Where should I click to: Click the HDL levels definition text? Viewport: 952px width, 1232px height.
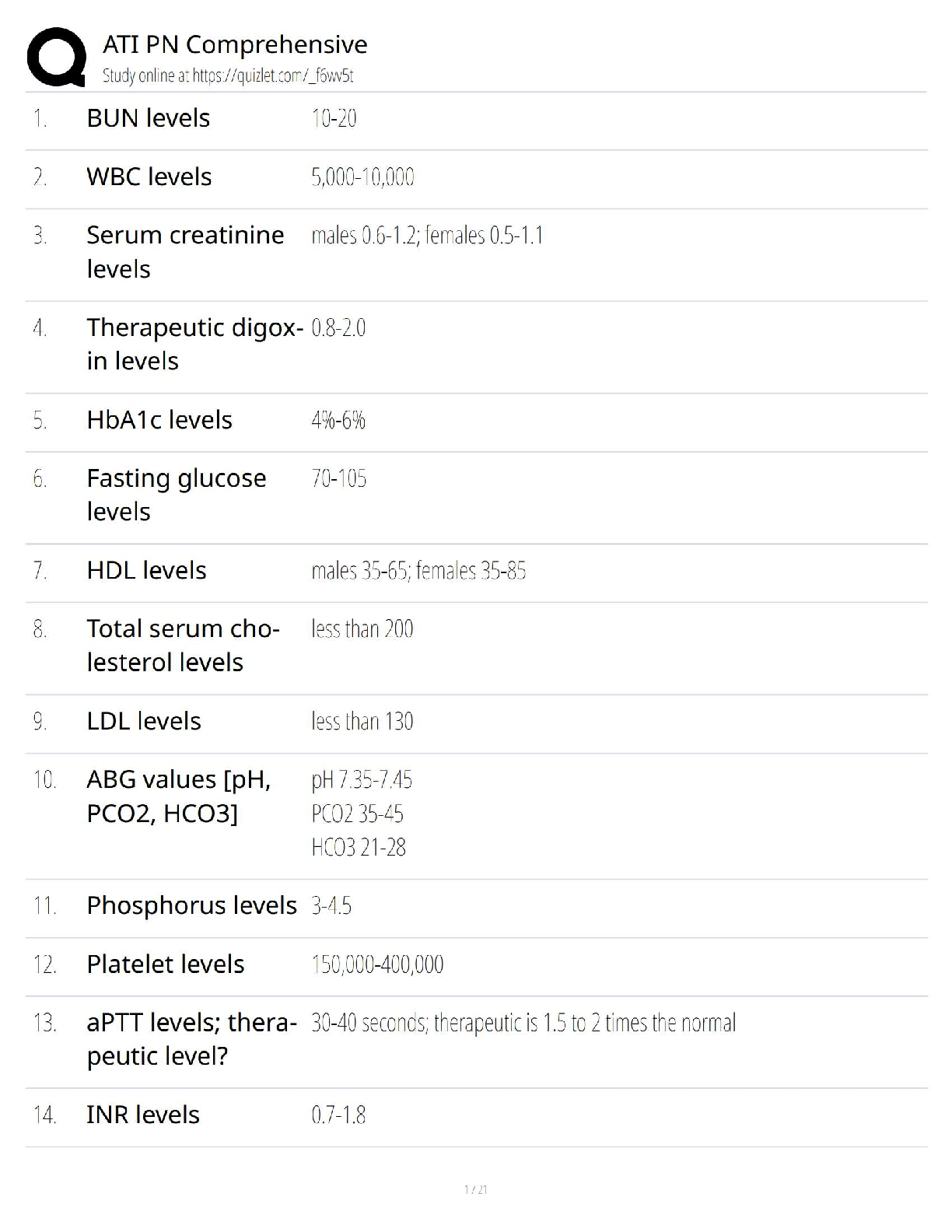[418, 571]
